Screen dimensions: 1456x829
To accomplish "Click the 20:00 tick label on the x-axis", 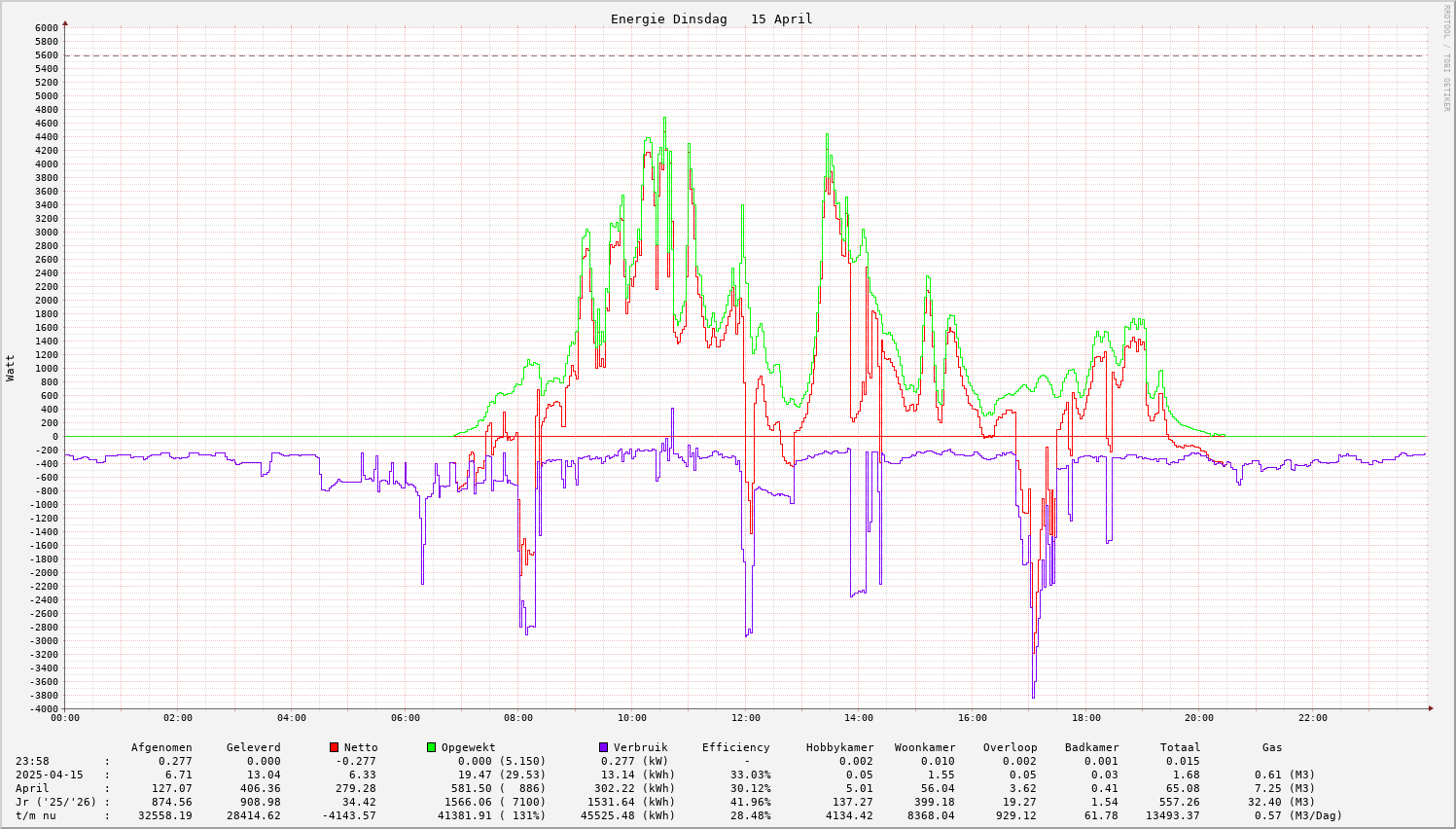I will coord(1199,718).
